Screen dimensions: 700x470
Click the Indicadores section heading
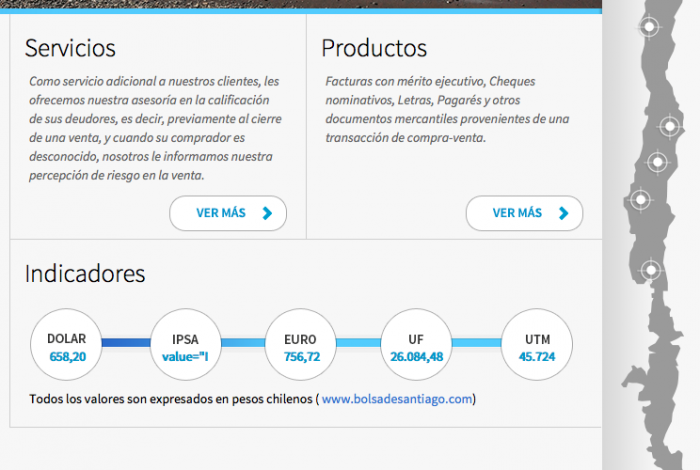[85, 273]
